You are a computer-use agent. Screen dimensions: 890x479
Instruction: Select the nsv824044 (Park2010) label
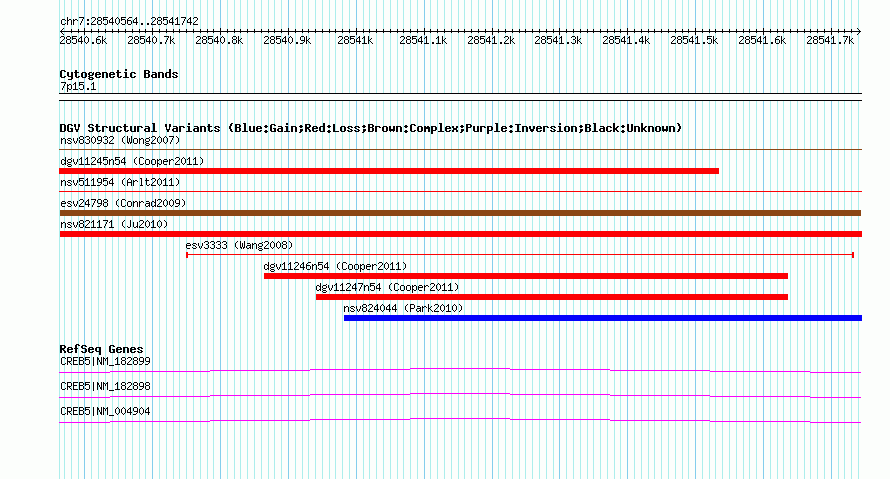pyautogui.click(x=404, y=308)
